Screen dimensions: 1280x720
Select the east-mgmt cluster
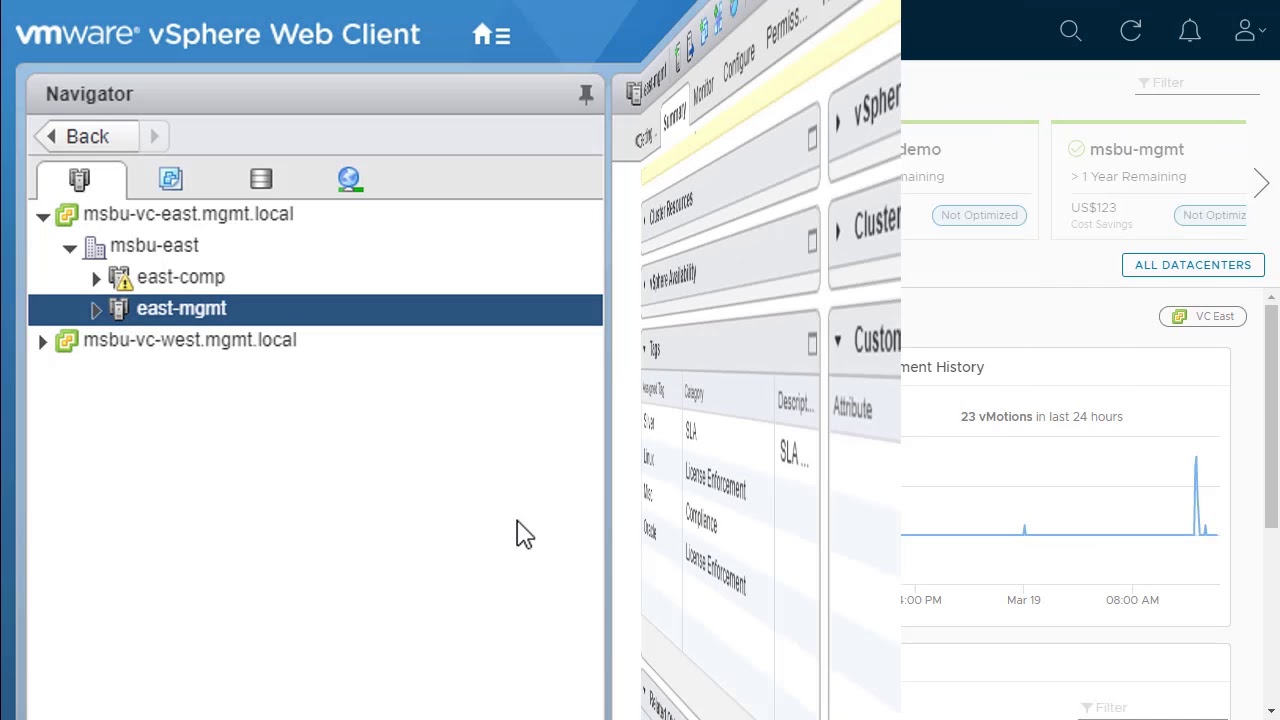(x=181, y=309)
